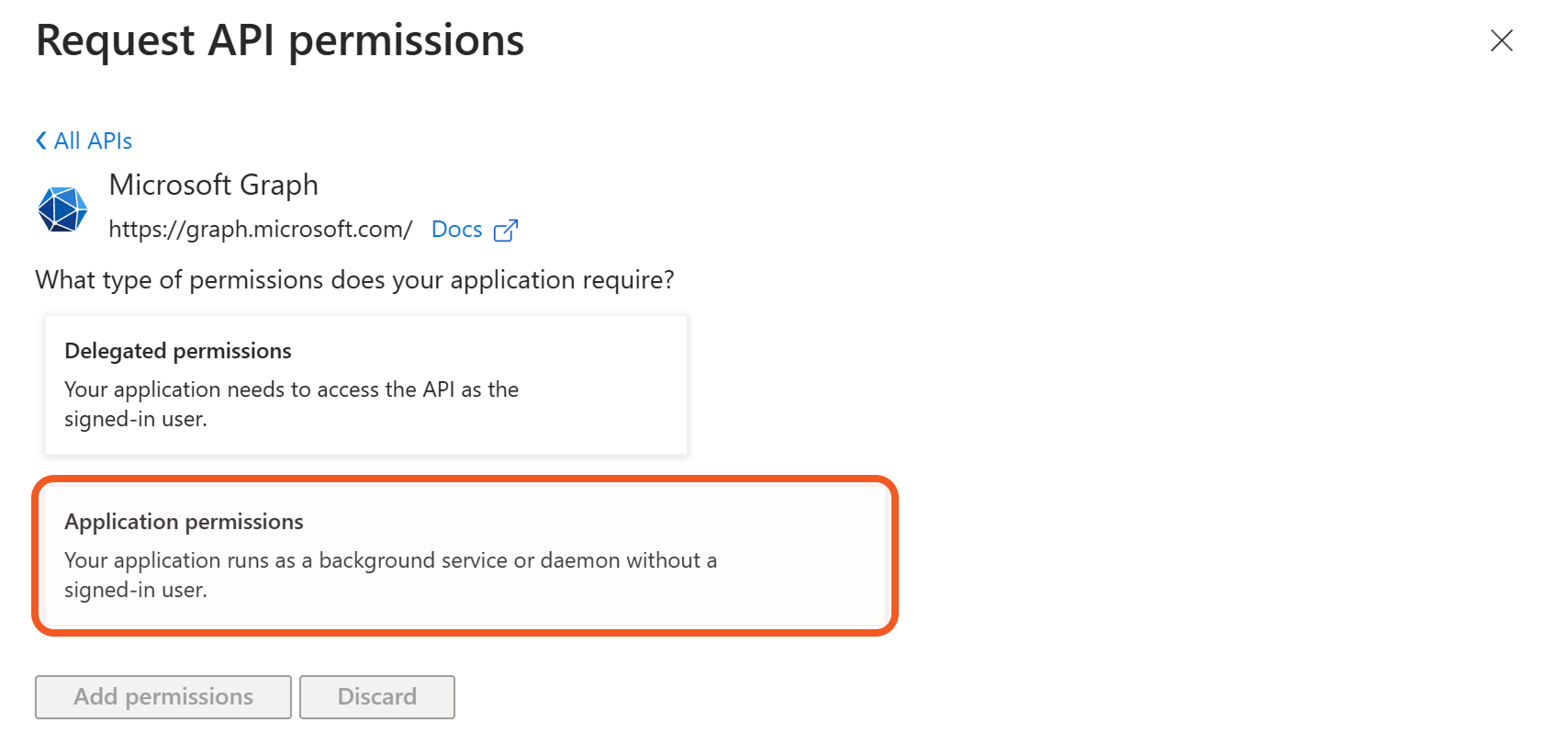Go back to All APIs
This screenshot has width=1568, height=756.
pos(93,141)
